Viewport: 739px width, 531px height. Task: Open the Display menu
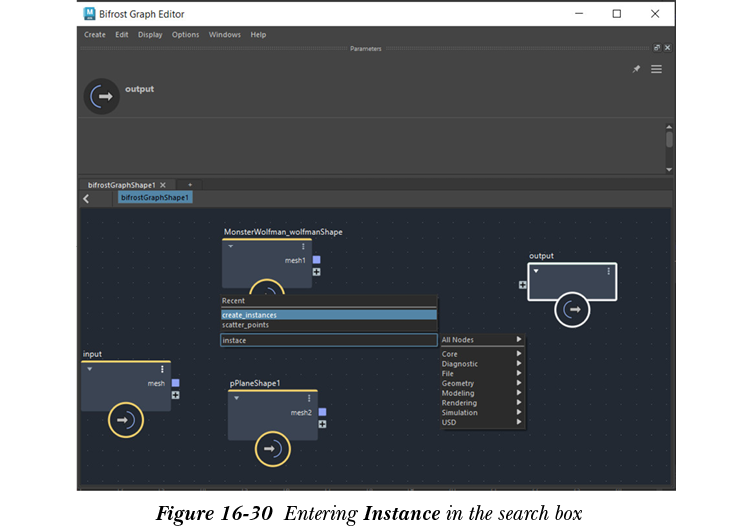(x=150, y=35)
